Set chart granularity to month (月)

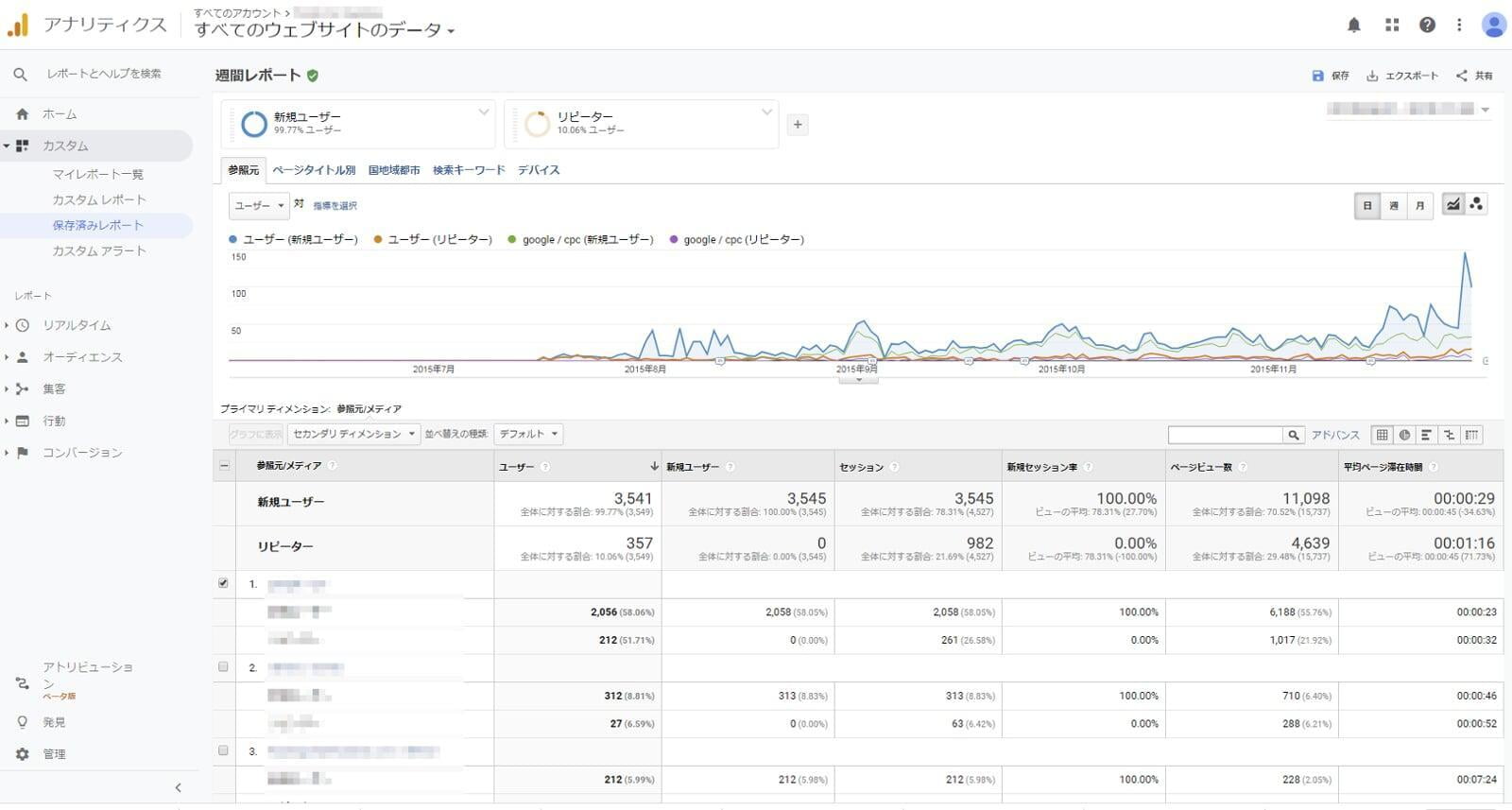[x=1419, y=205]
